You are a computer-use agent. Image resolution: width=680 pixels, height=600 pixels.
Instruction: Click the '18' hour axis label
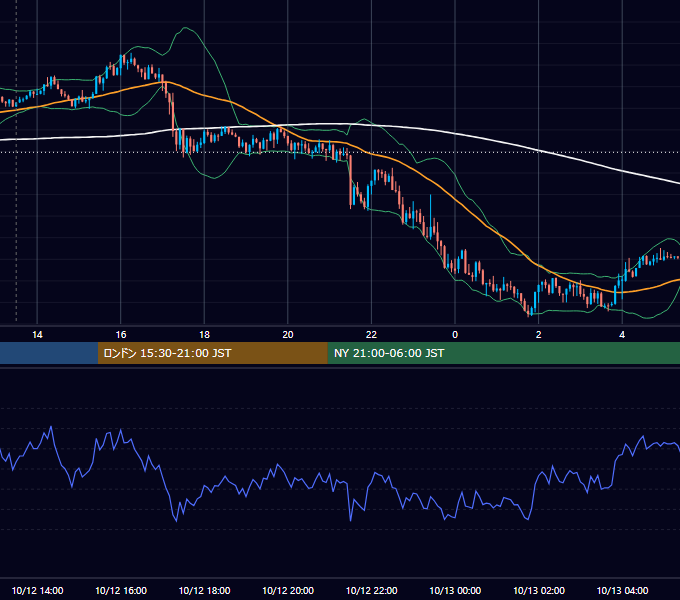tap(204, 335)
